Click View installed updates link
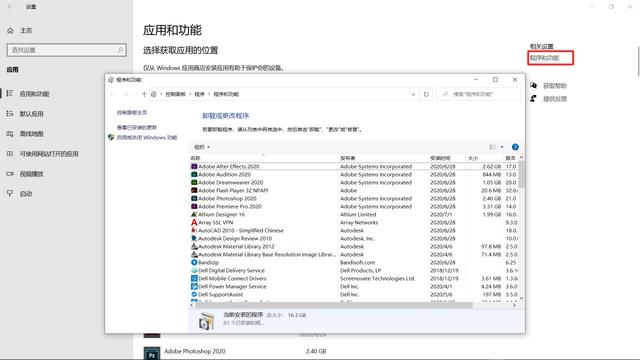Screen dimensions: 640x360 (137, 127)
